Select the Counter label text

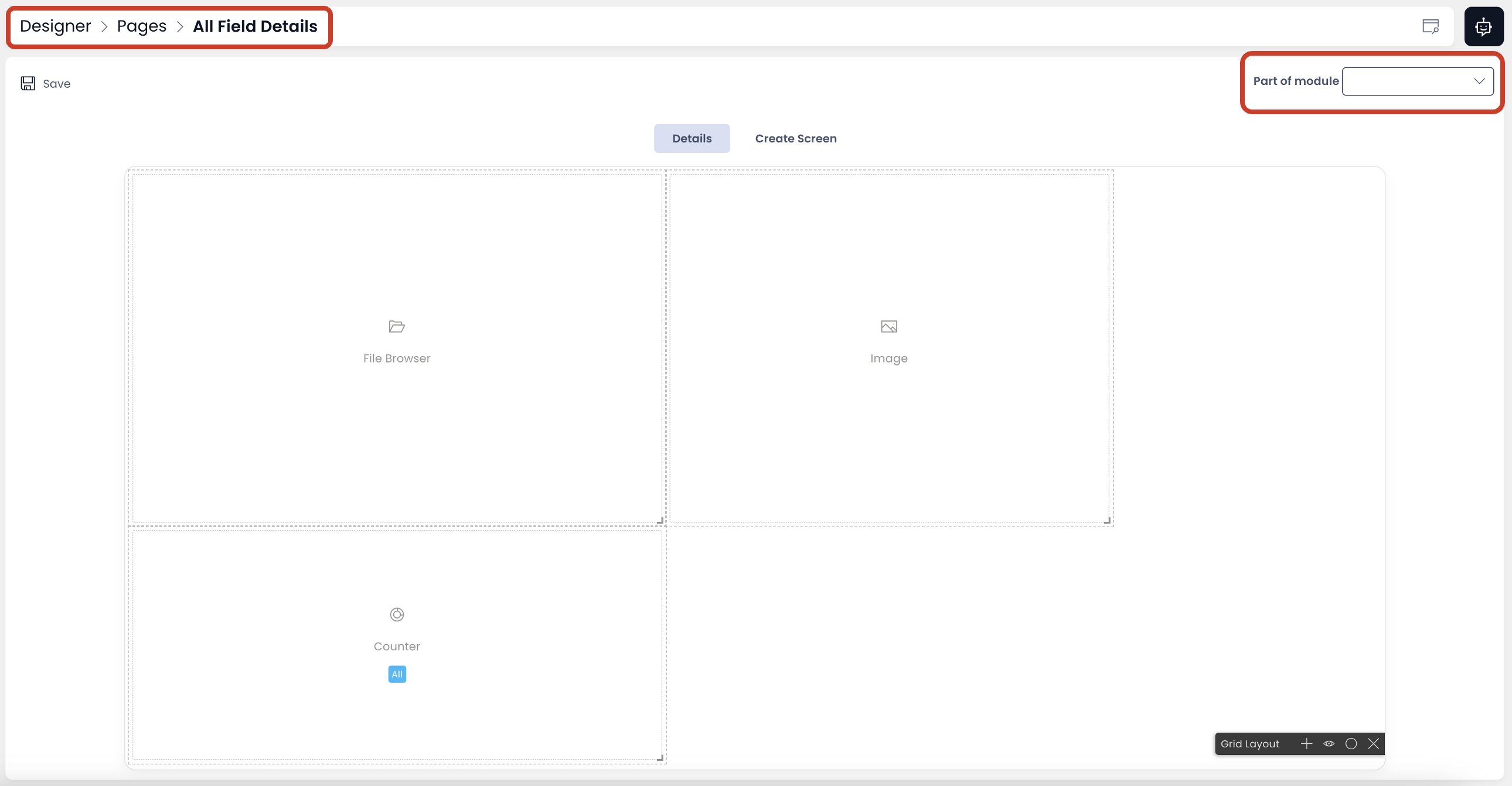(397, 647)
